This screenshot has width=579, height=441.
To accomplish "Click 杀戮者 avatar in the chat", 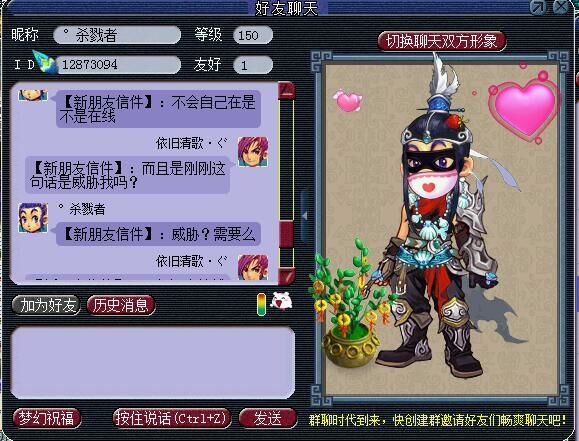I will (x=33, y=218).
